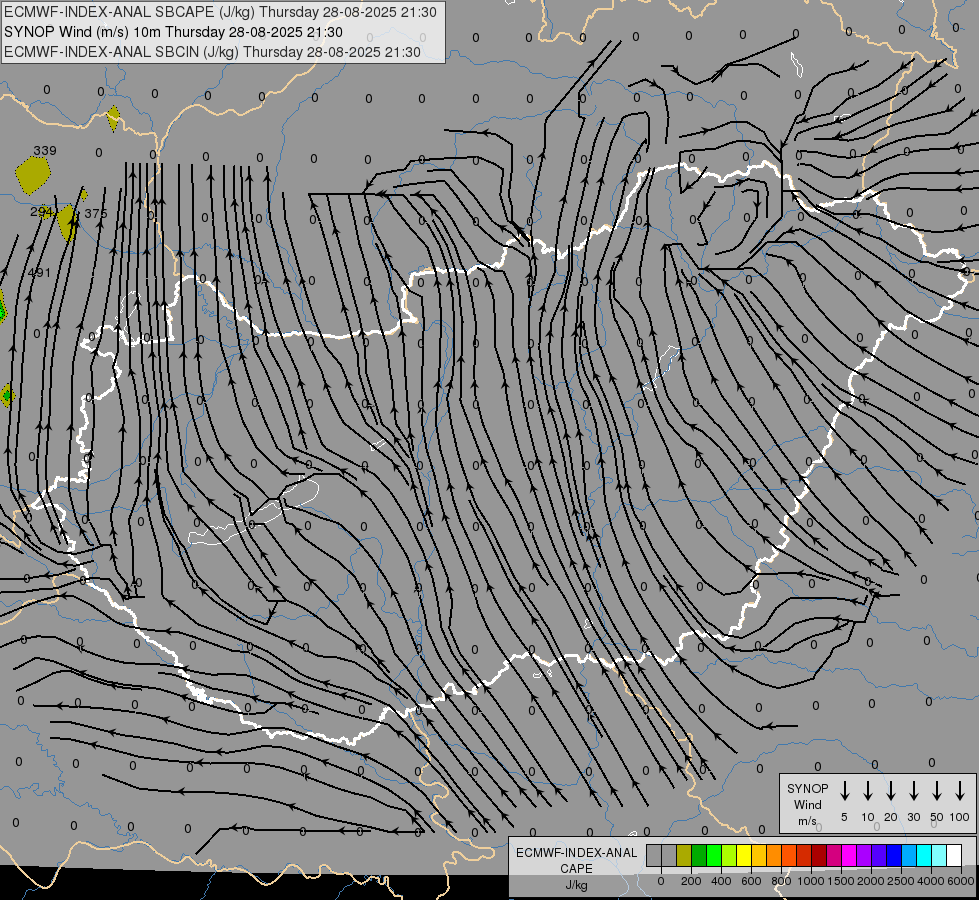Image resolution: width=979 pixels, height=900 pixels.
Task: Click the olive CAPE polygon below 339
Action: click(x=32, y=175)
